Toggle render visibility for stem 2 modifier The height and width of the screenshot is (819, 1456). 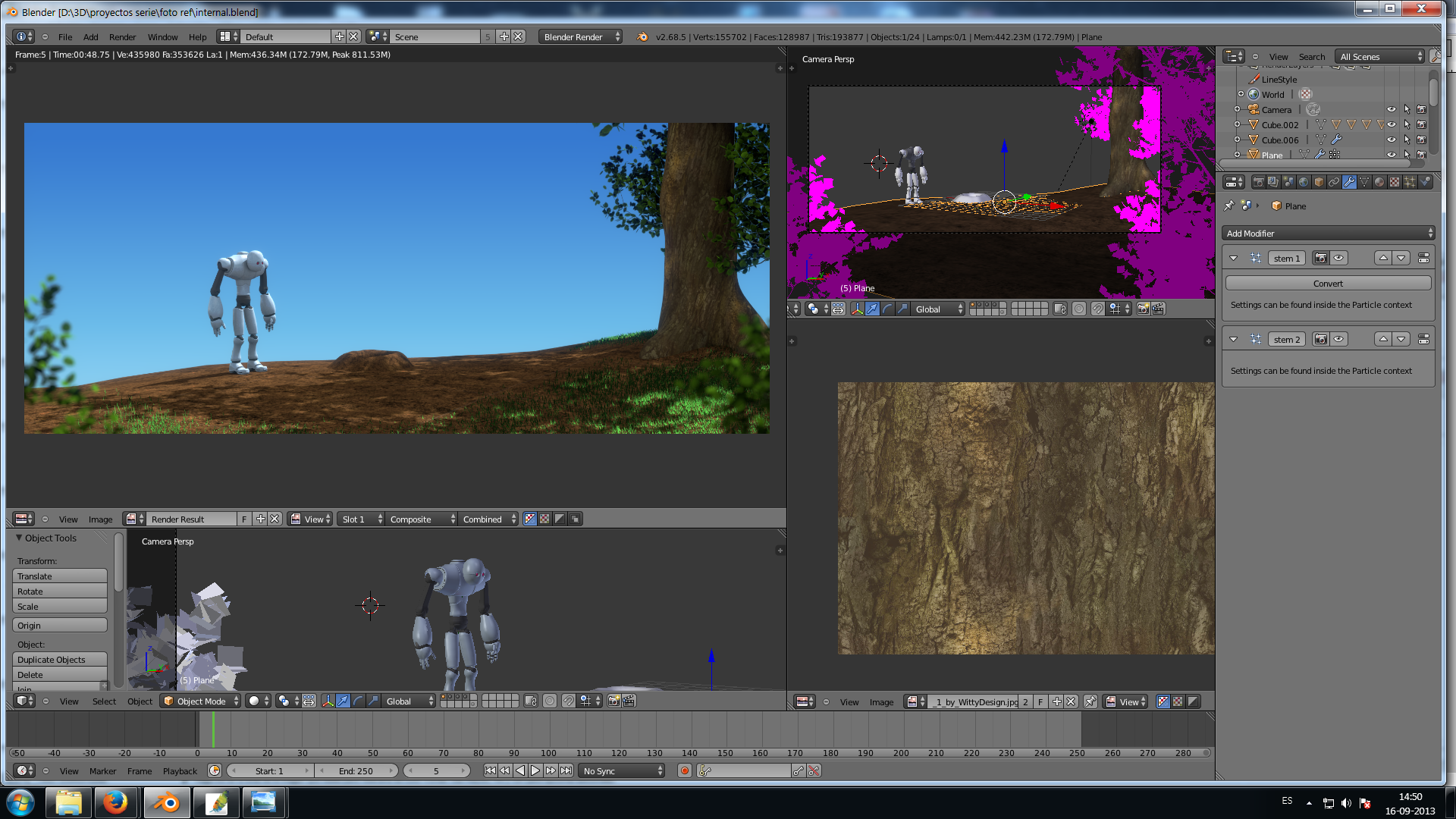point(1321,339)
